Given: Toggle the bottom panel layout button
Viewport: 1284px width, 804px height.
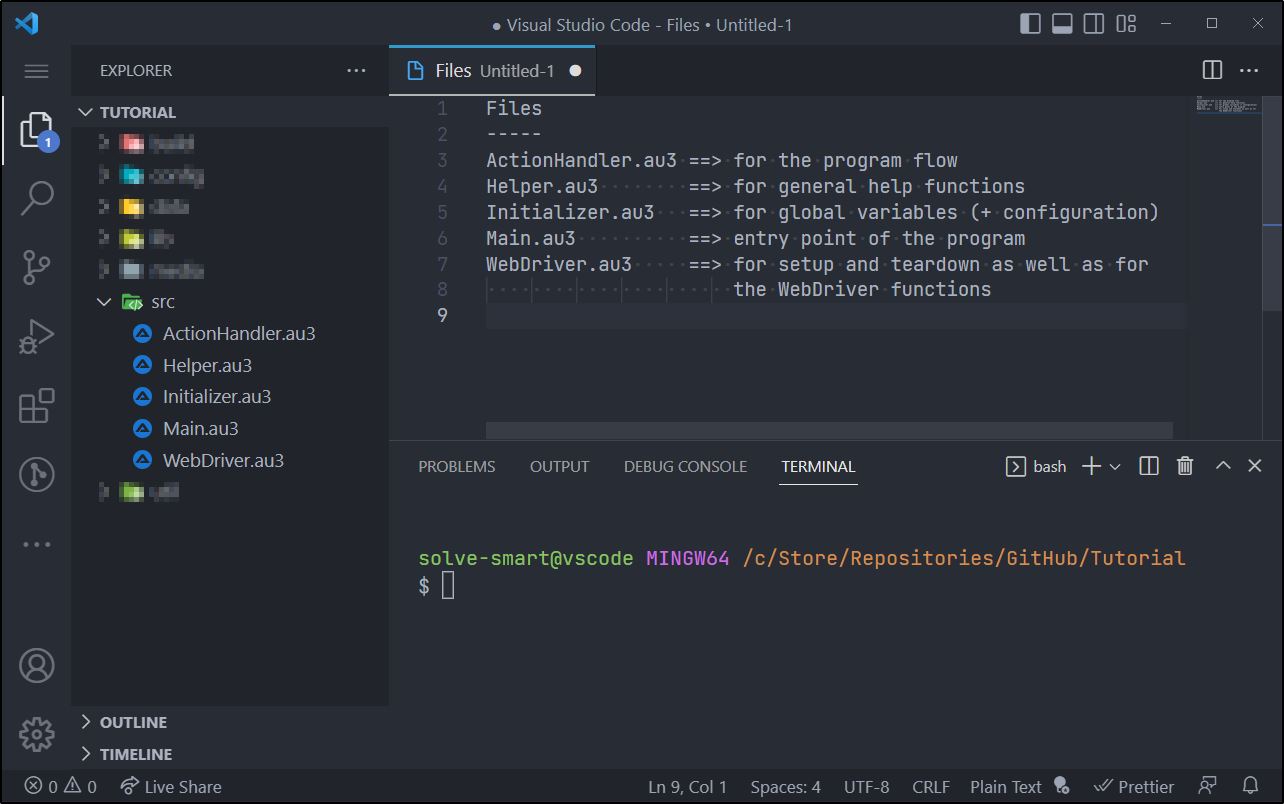Looking at the screenshot, I should [x=1062, y=24].
